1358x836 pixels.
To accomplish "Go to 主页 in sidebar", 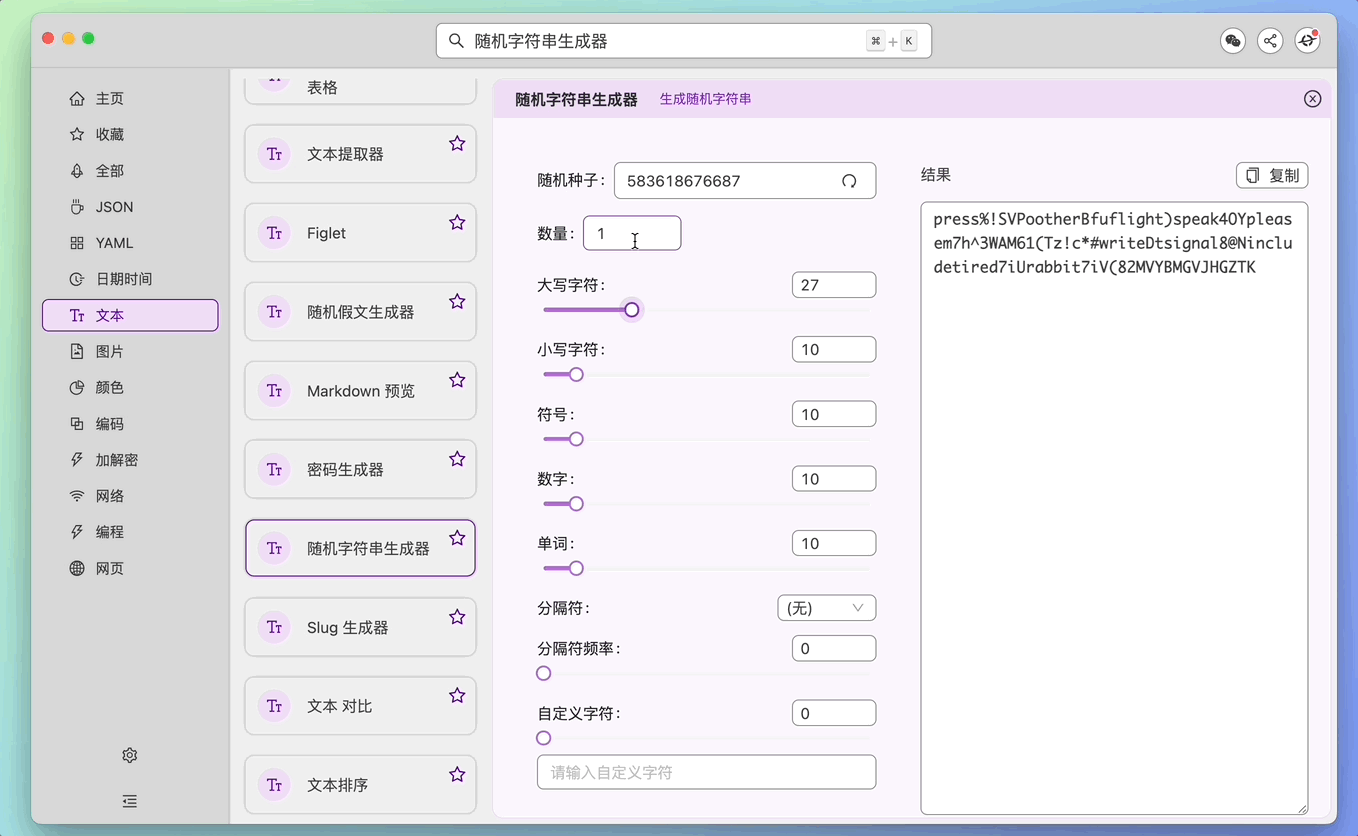I will pos(109,99).
